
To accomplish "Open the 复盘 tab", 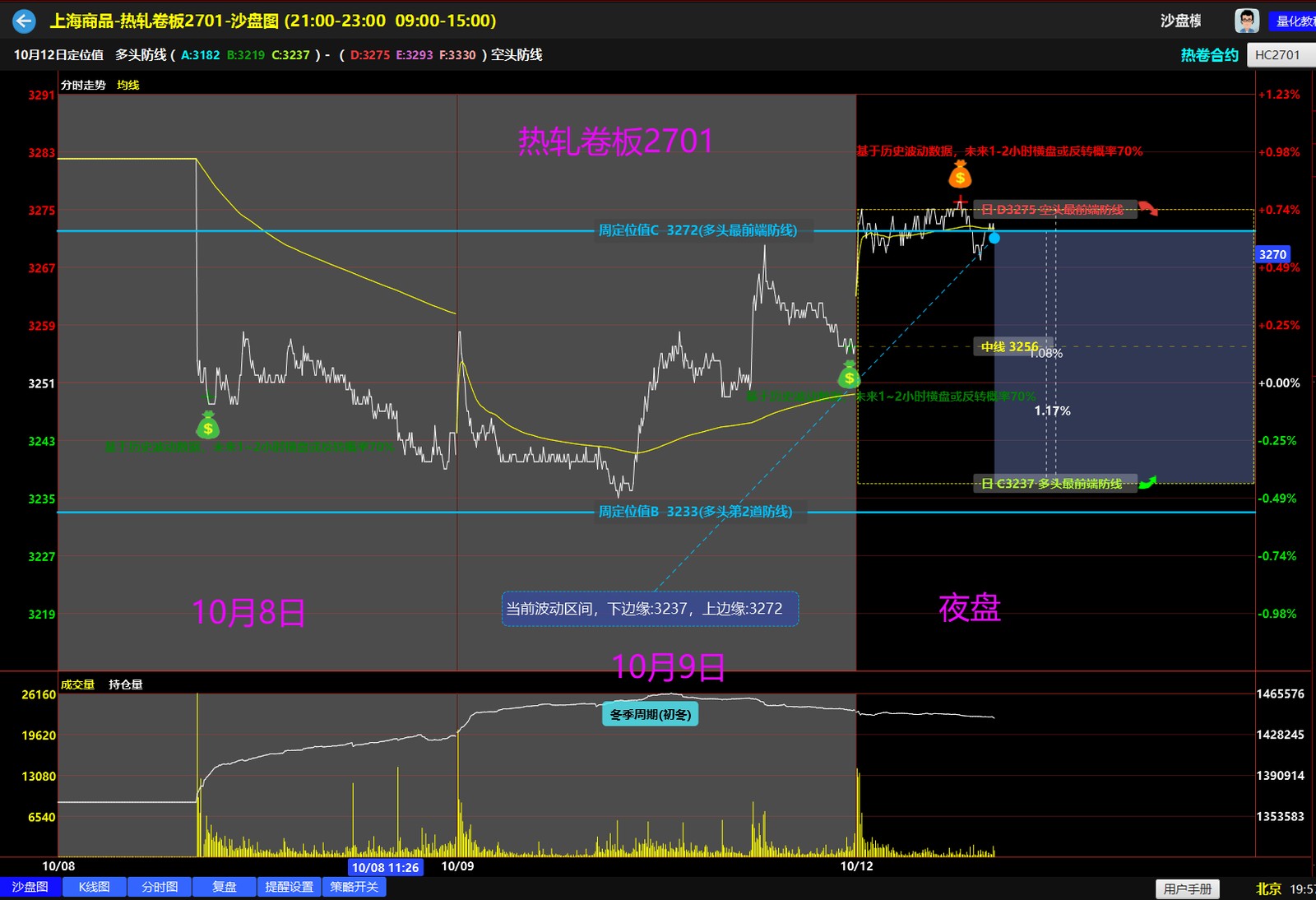I will (225, 887).
